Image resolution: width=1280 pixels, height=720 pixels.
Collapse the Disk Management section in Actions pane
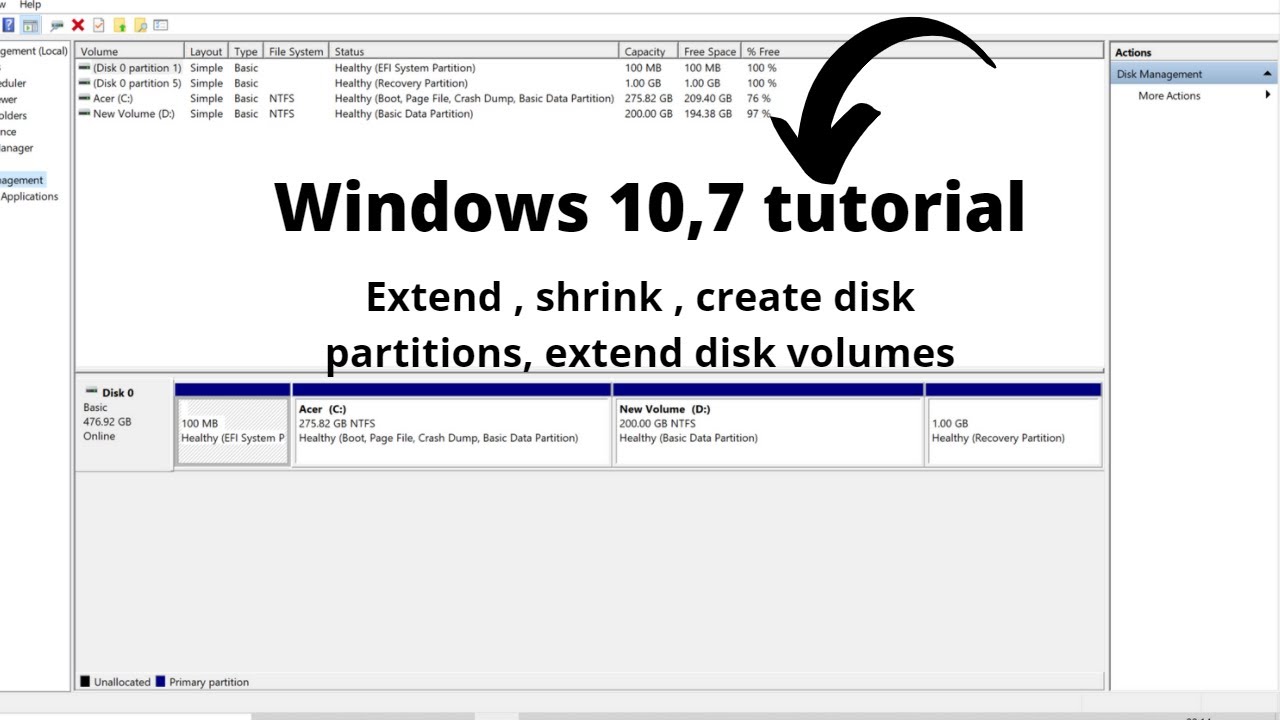pyautogui.click(x=1268, y=74)
